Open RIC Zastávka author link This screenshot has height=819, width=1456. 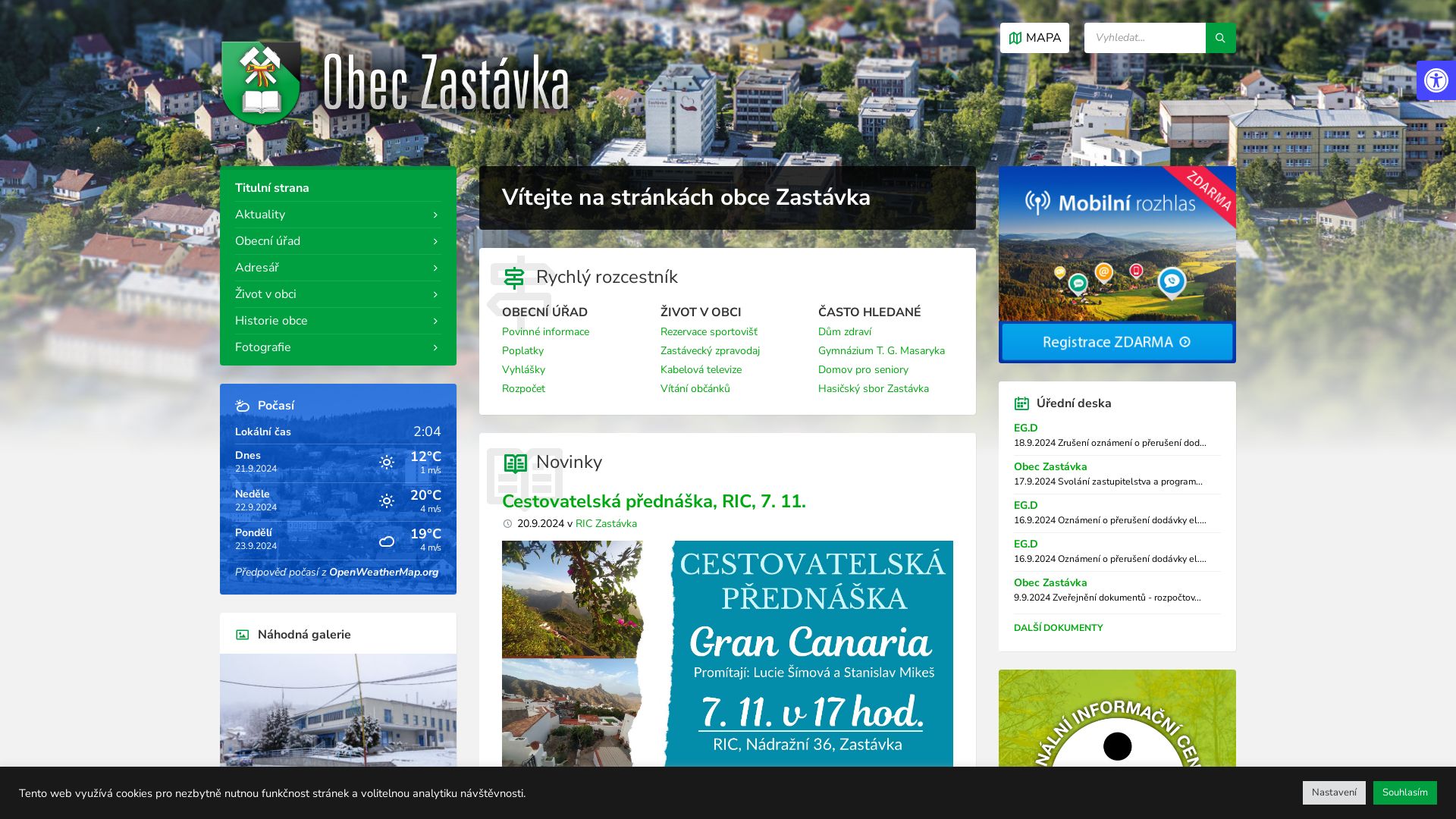tap(606, 524)
